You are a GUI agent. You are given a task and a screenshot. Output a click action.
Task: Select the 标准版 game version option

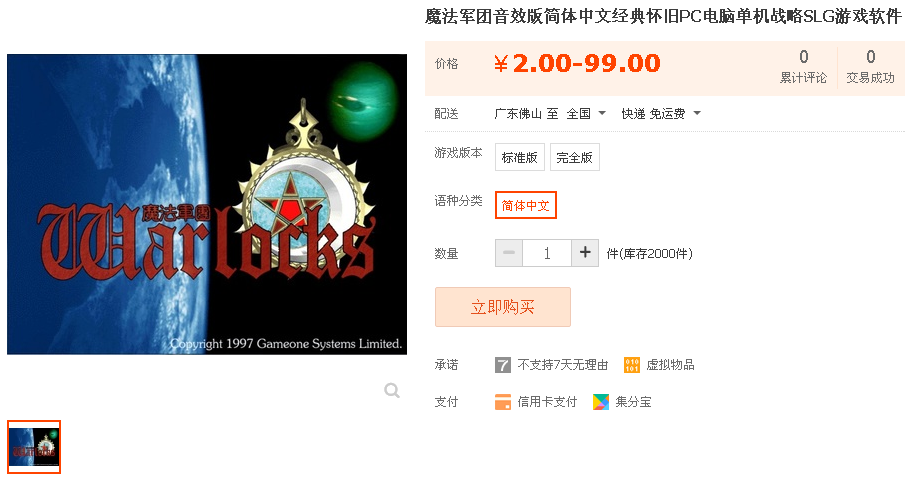coord(519,157)
